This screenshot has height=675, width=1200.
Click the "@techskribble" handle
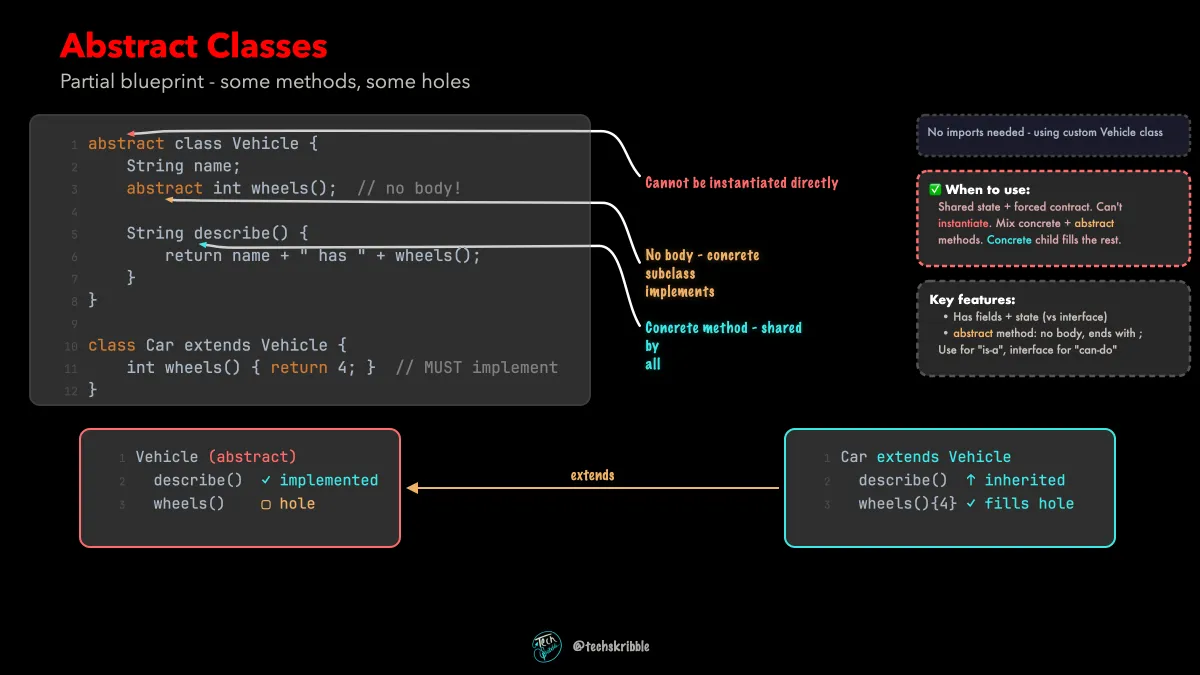[611, 646]
